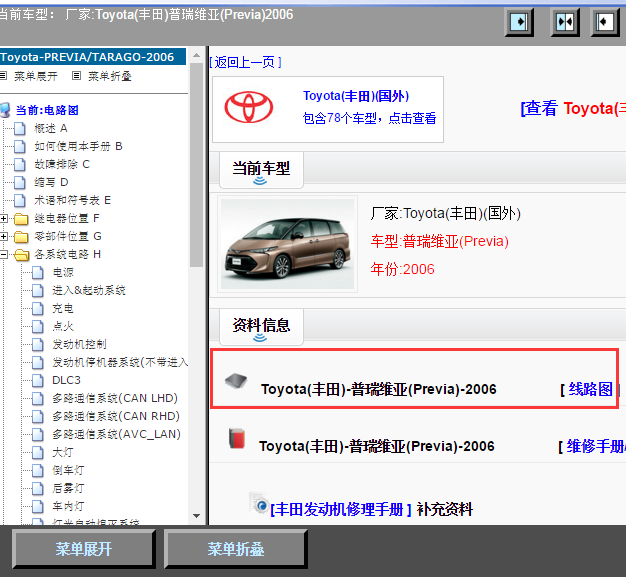Open tree item 车内灯
626x581 pixels.
coord(68,507)
